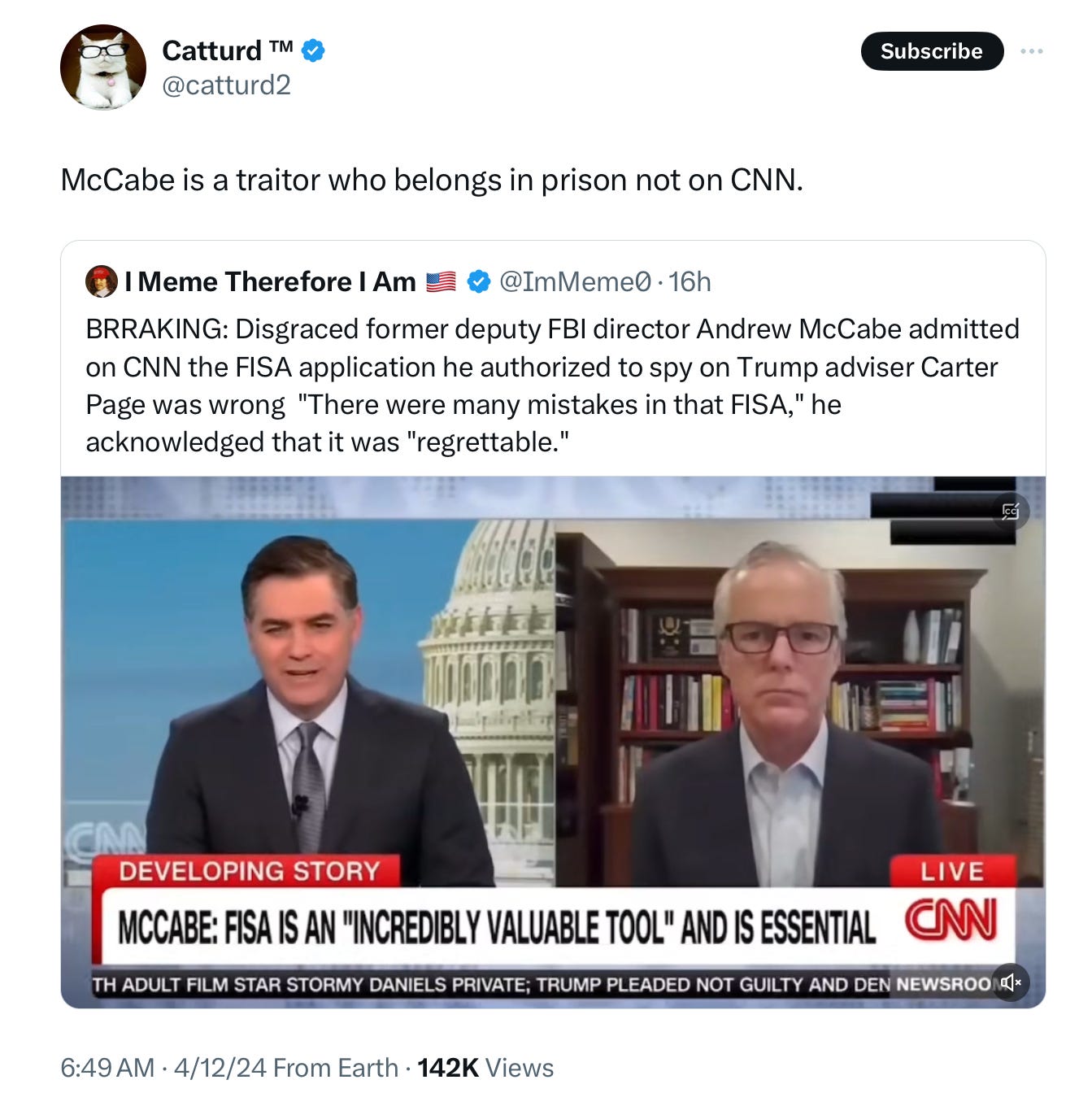Play the CNN McCabe video clip

(x=553, y=742)
